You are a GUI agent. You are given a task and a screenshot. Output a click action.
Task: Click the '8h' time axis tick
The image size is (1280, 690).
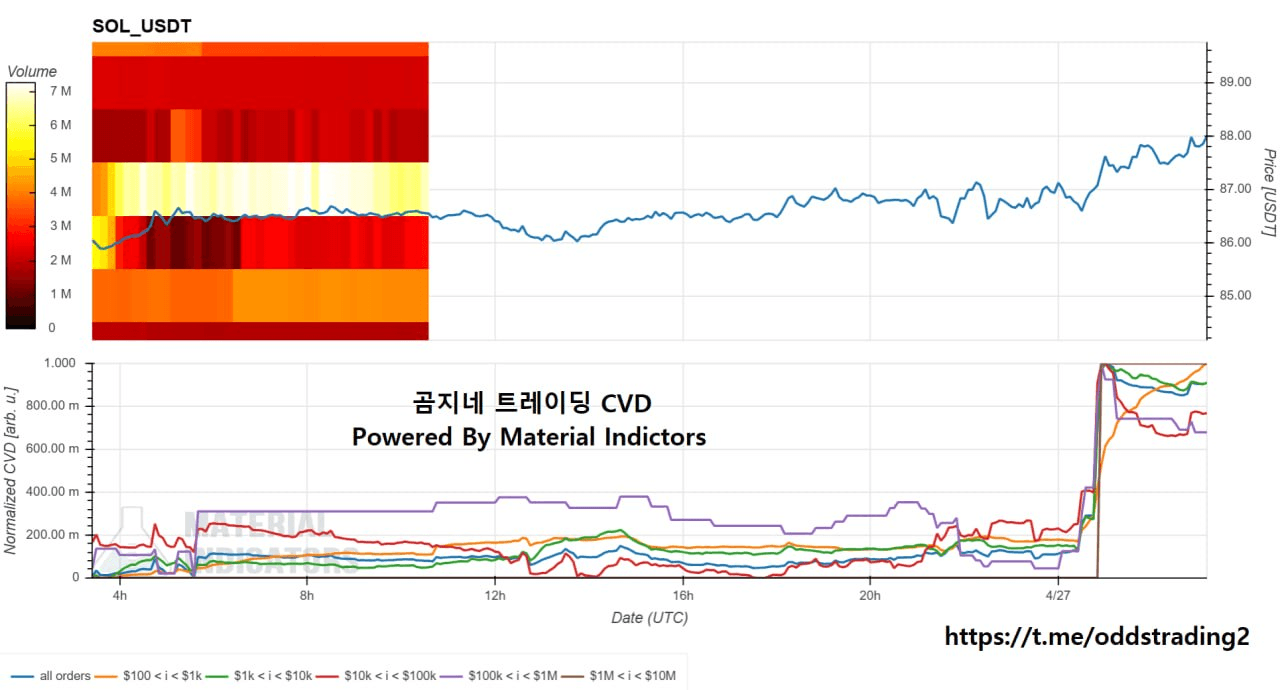pyautogui.click(x=307, y=596)
